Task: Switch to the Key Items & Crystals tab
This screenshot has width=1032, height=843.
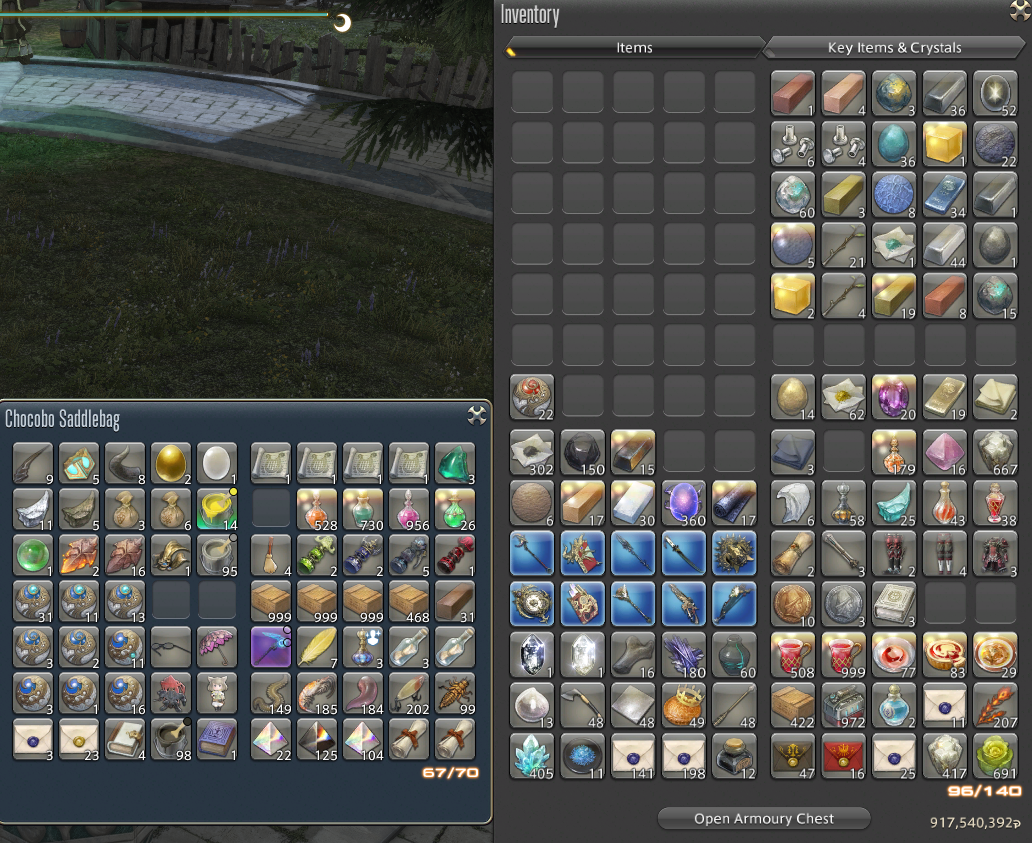Action: pyautogui.click(x=894, y=47)
